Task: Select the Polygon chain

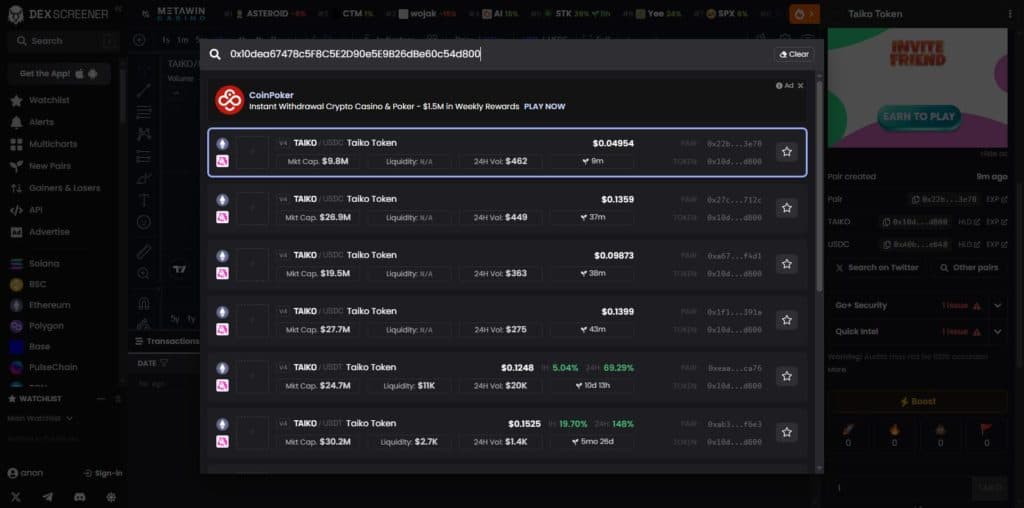Action: [x=46, y=326]
